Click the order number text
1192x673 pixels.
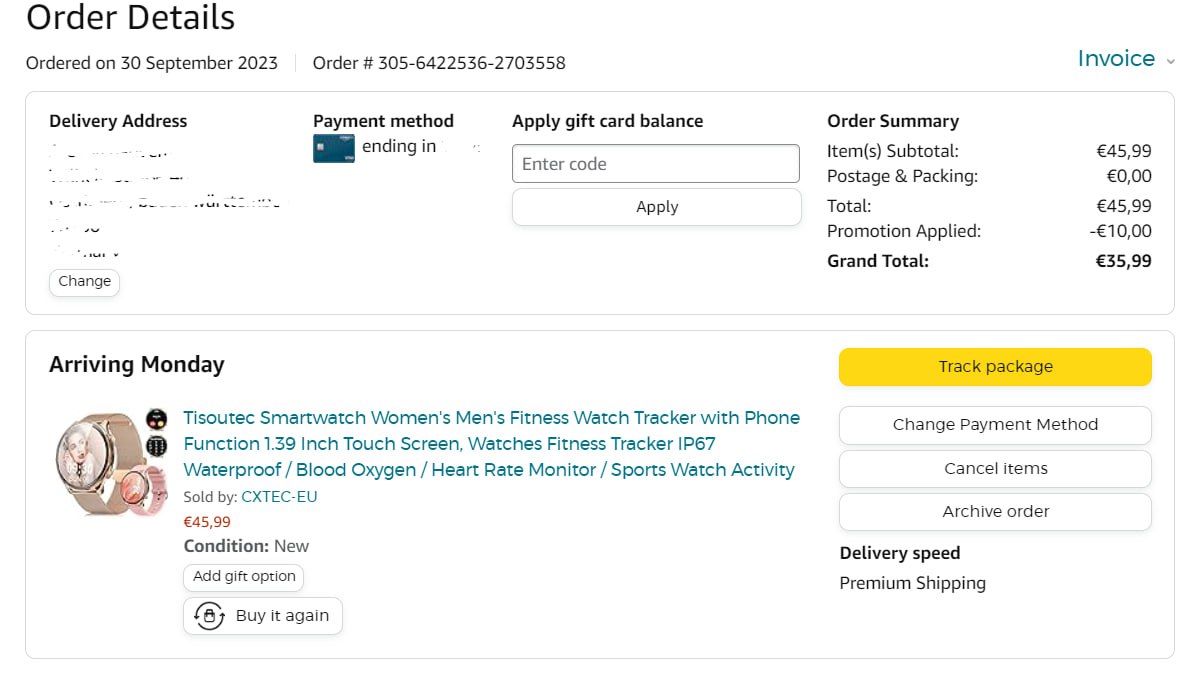439,63
